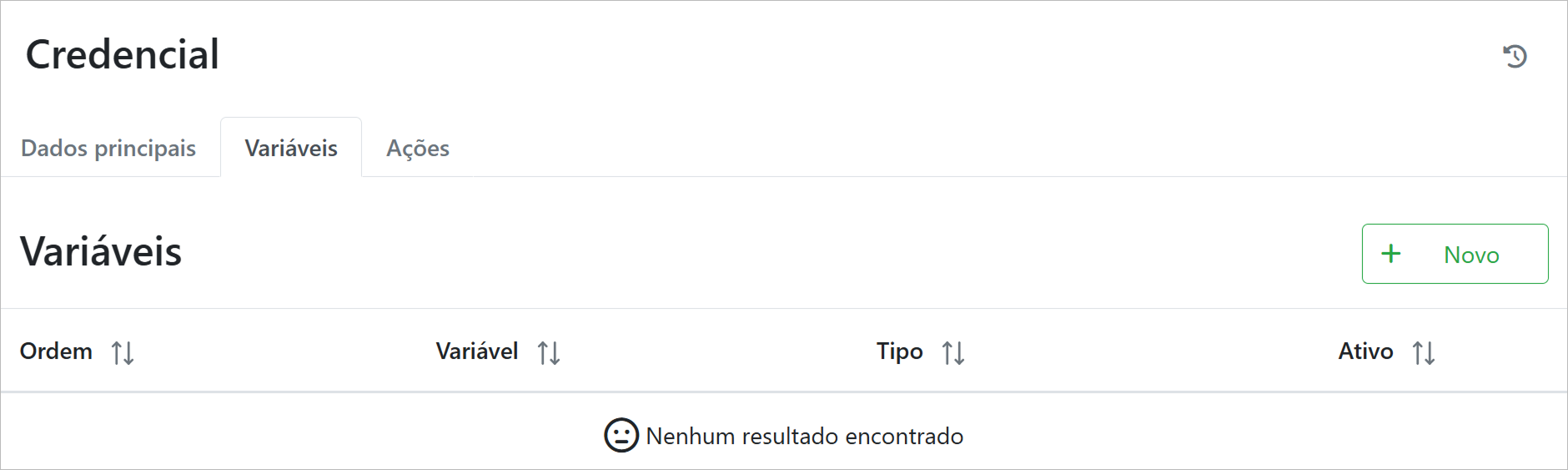
Task: Sort by Variável using arrows icon
Action: coord(549,353)
